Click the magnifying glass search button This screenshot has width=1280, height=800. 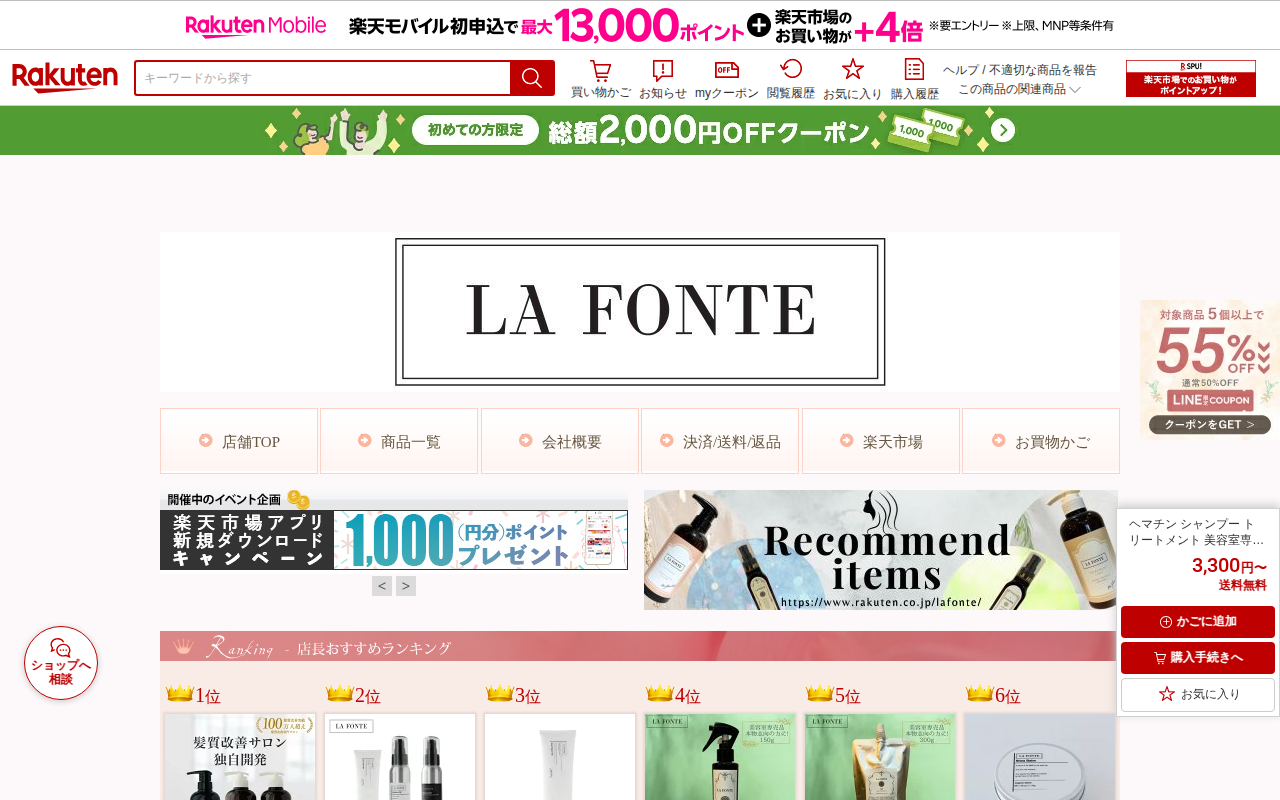[532, 78]
